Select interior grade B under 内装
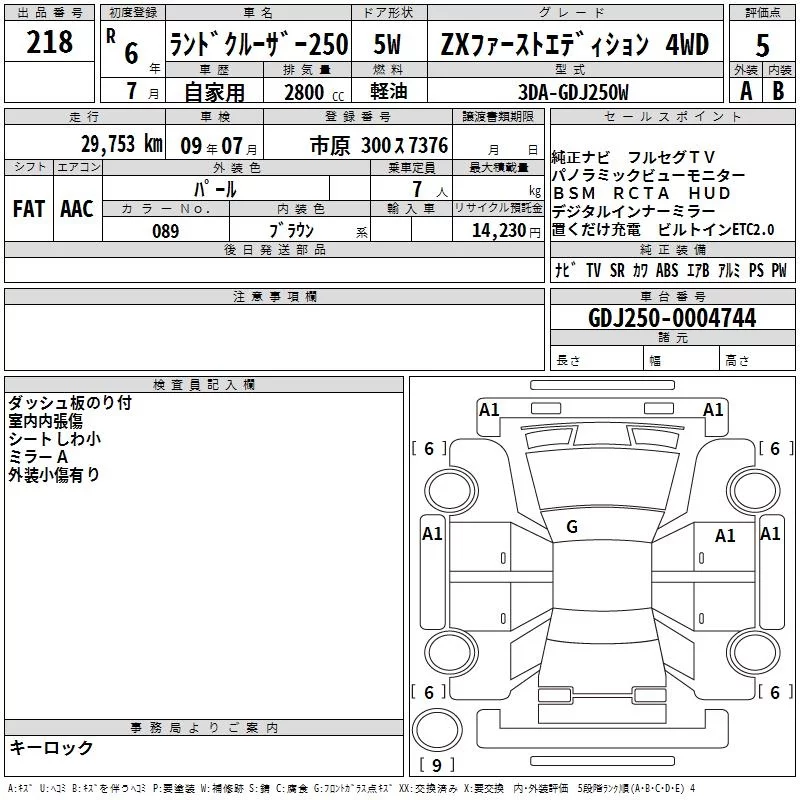Screen dimensions: 800x800 [x=778, y=91]
